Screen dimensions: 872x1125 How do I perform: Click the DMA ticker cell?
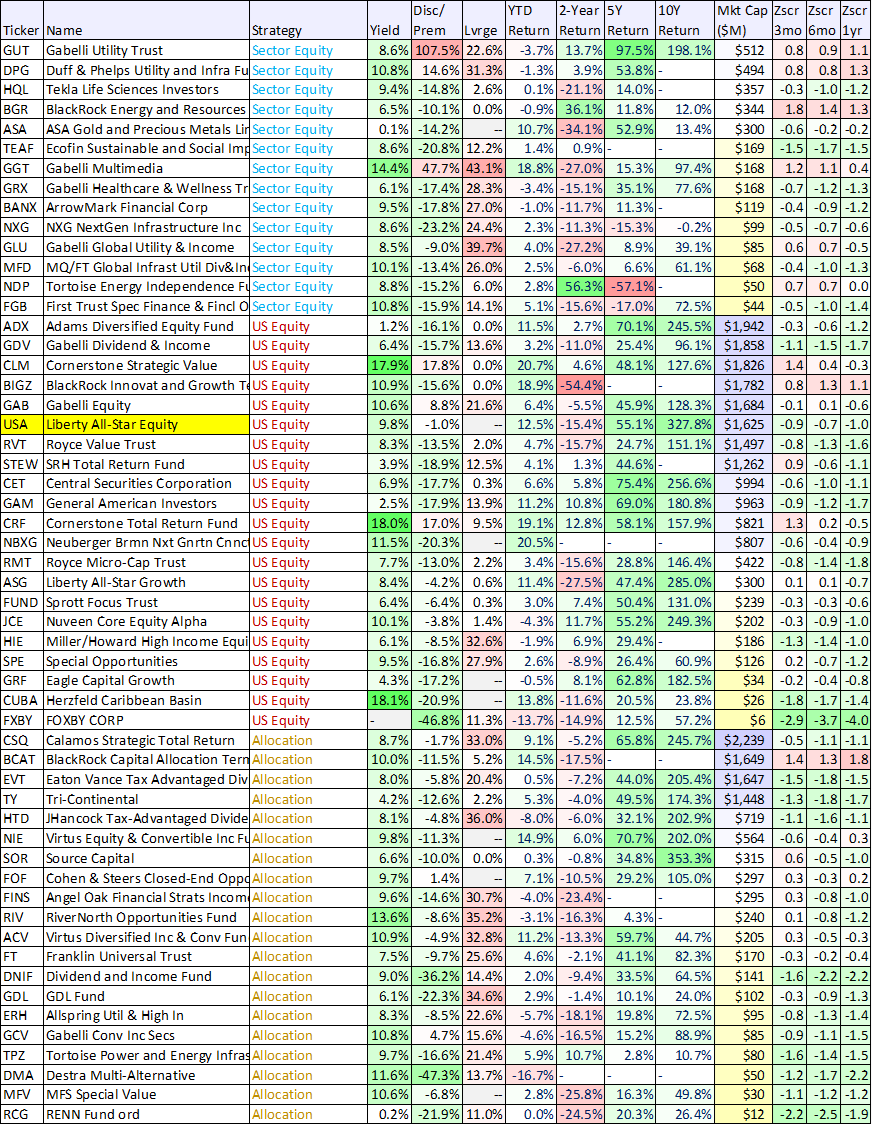[x=22, y=1075]
